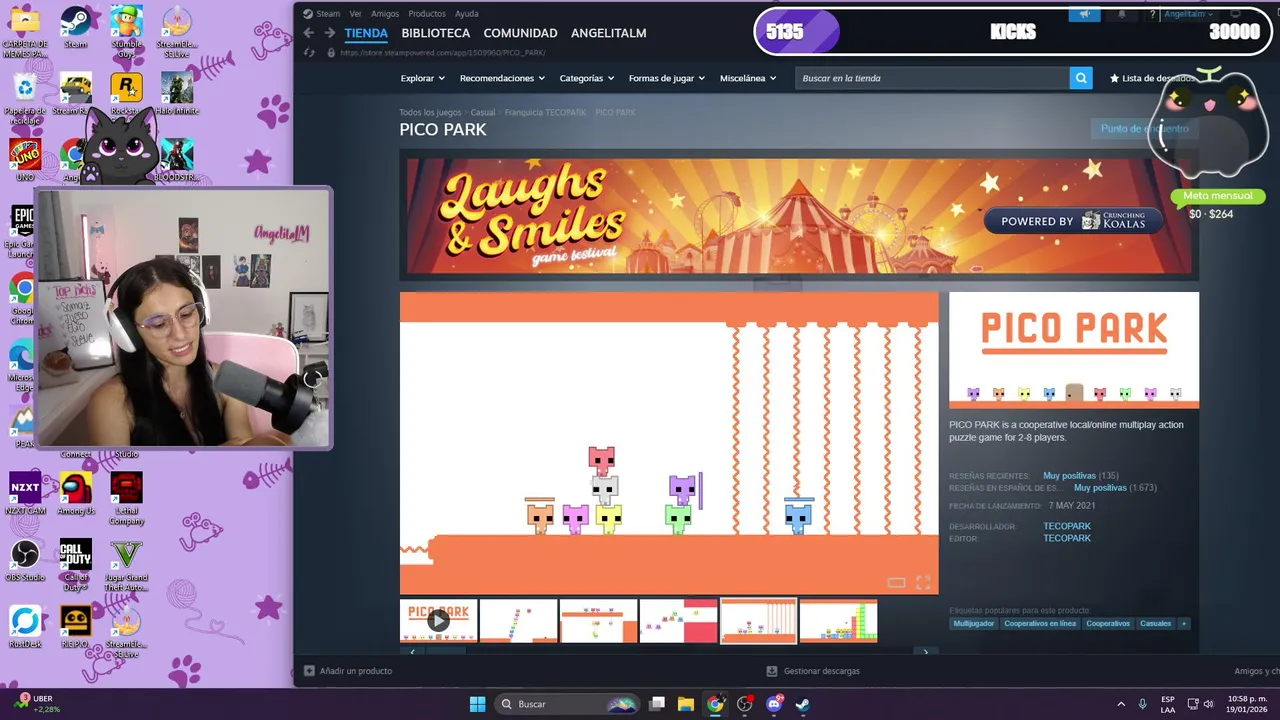The height and width of the screenshot is (720, 1280).
Task: Open Gestionar descargas
Action: pyautogui.click(x=813, y=671)
